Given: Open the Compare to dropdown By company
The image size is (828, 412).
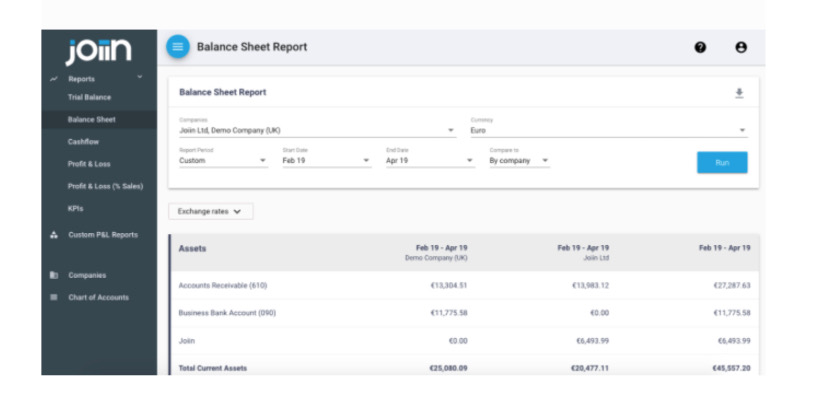Looking at the screenshot, I should (520, 160).
